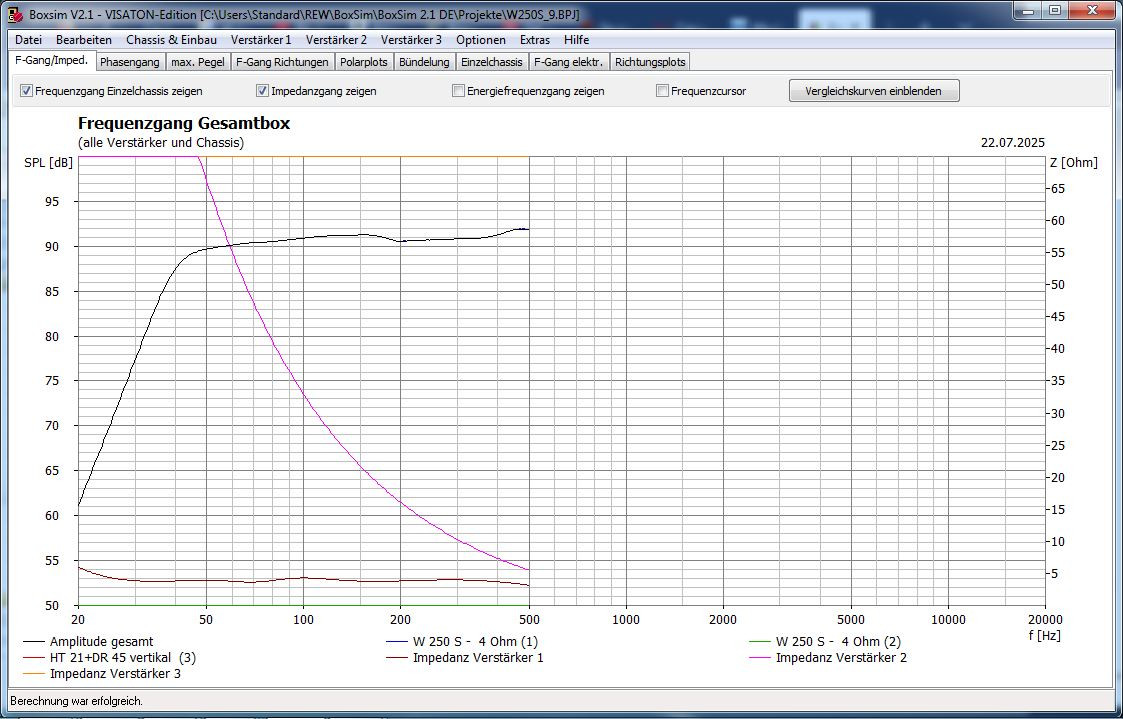Click the W 250 S - 4 Ohm (1) legend entry
This screenshot has width=1123, height=719.
[x=462, y=642]
